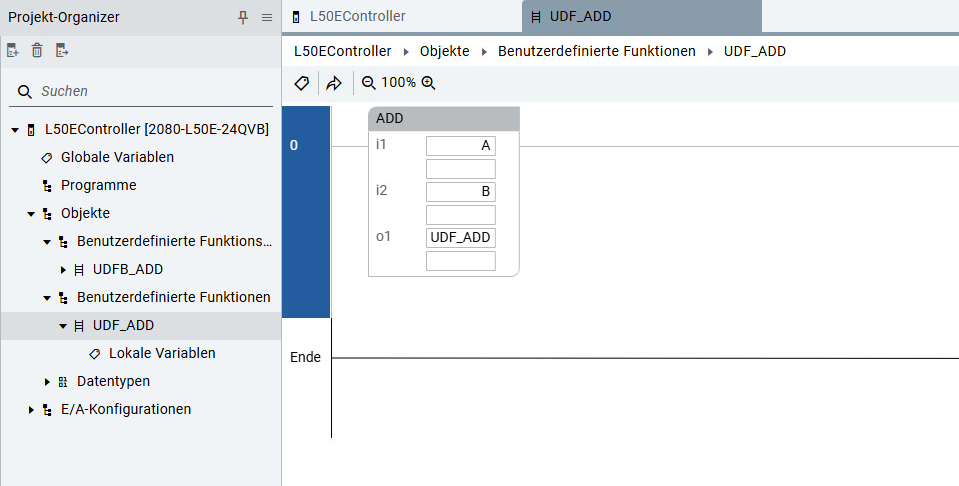Expand the Datentypen node
The image size is (959, 486).
tap(47, 382)
